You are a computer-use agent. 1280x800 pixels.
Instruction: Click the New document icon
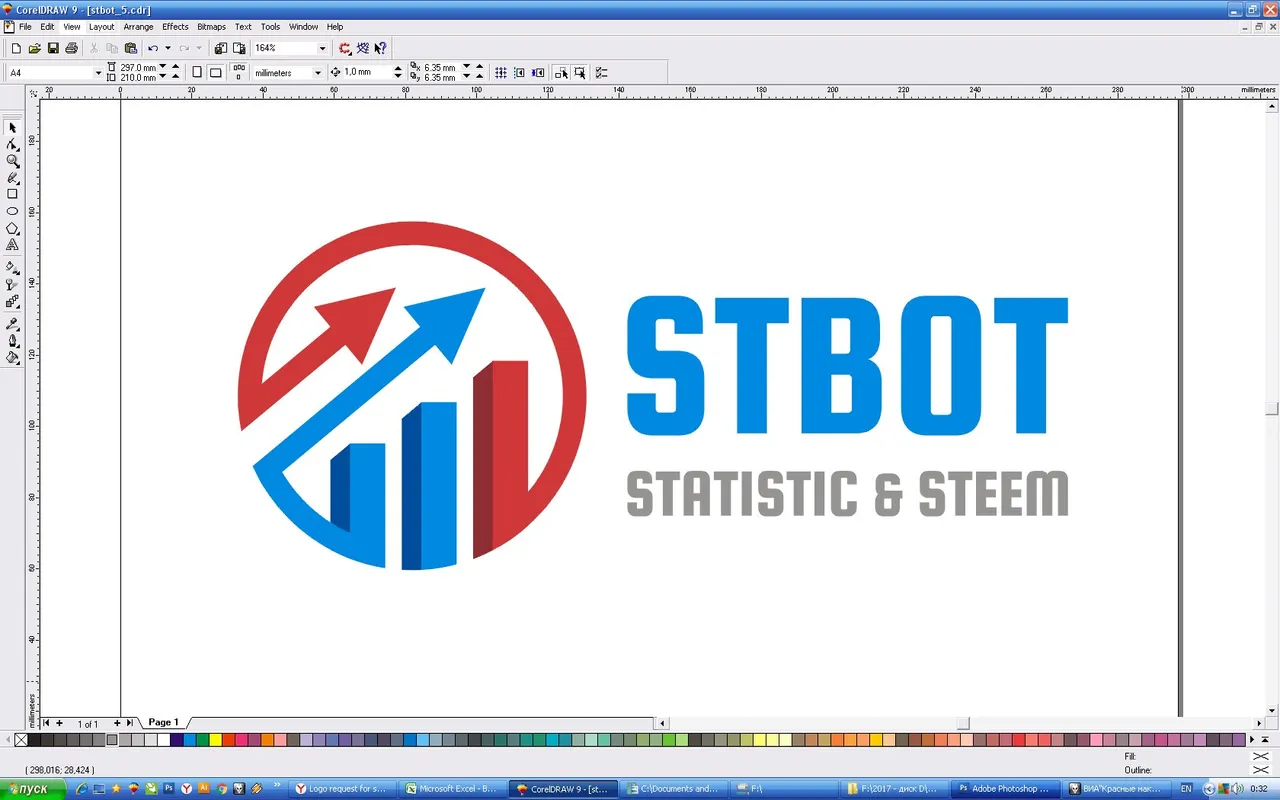(16, 48)
